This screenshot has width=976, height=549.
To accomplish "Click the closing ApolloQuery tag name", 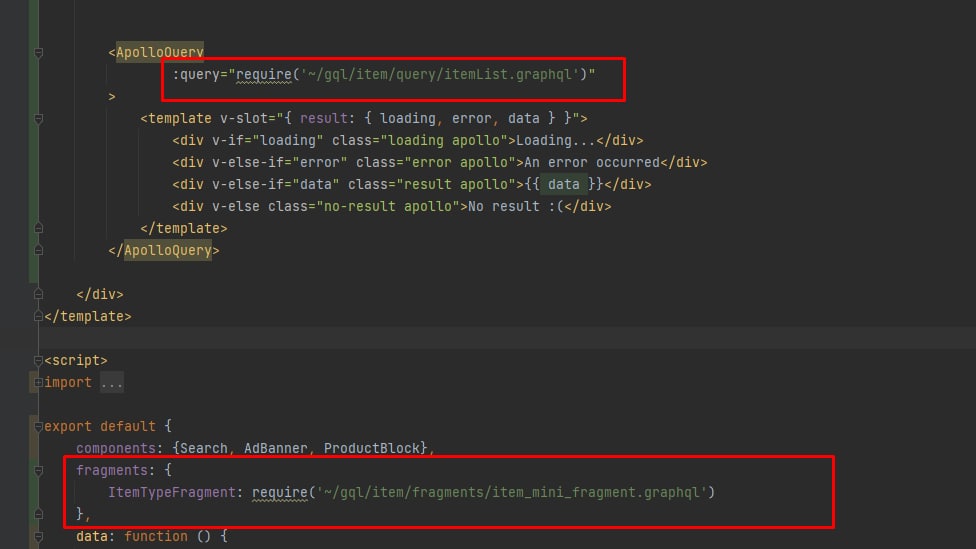I will click(x=168, y=250).
